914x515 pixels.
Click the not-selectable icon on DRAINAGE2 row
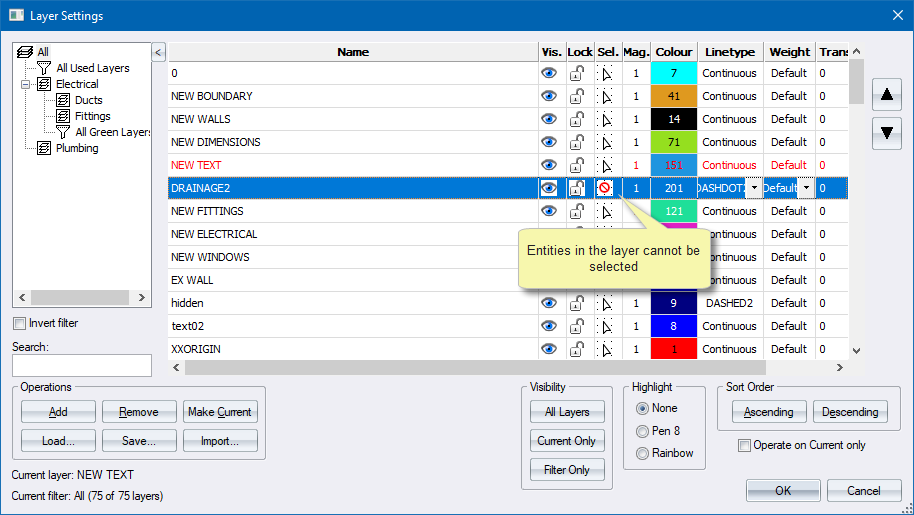click(x=605, y=188)
